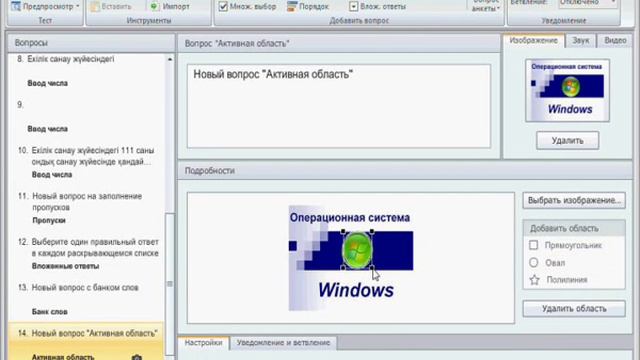Click Выбрать изображение button
Viewport: 640px width, 360px height.
coord(574,200)
